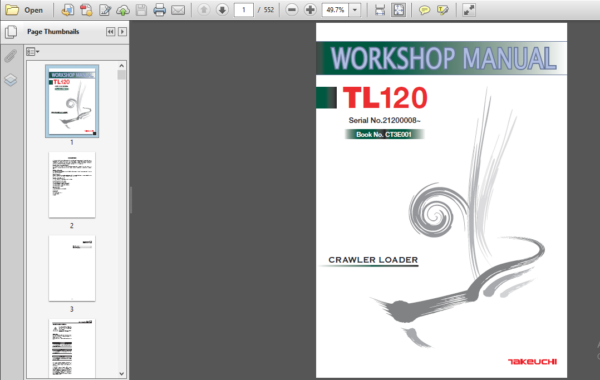Open the zoom level dropdown arrow
This screenshot has height=380, width=600.
355,10
